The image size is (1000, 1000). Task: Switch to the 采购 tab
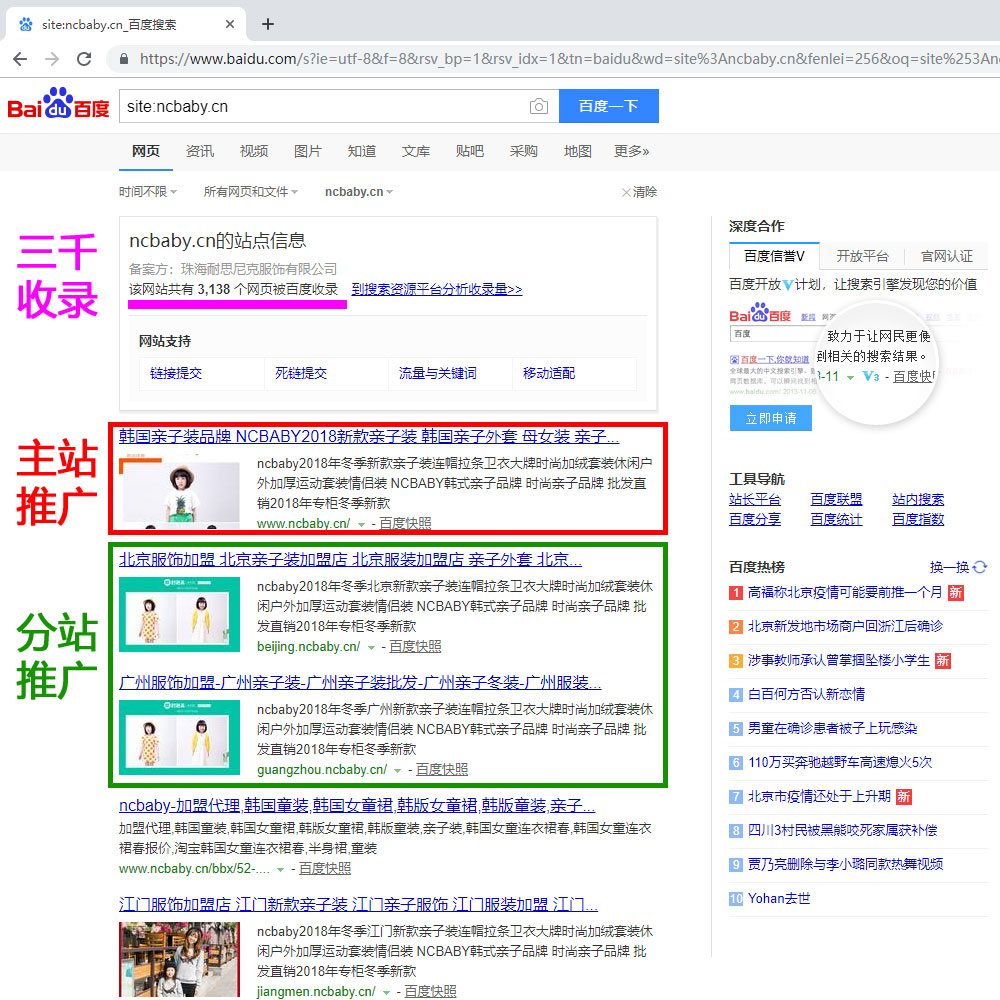[524, 151]
